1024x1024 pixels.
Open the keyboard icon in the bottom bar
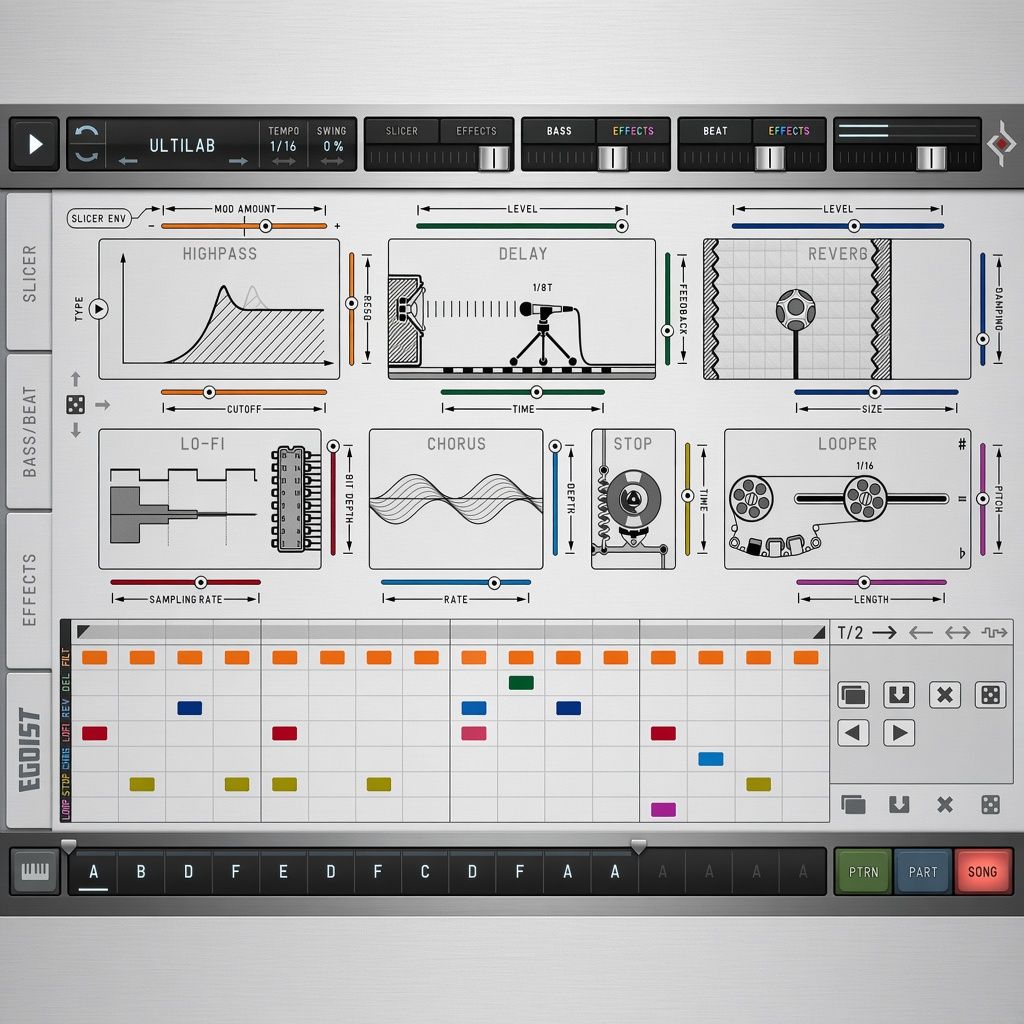pyautogui.click(x=35, y=871)
